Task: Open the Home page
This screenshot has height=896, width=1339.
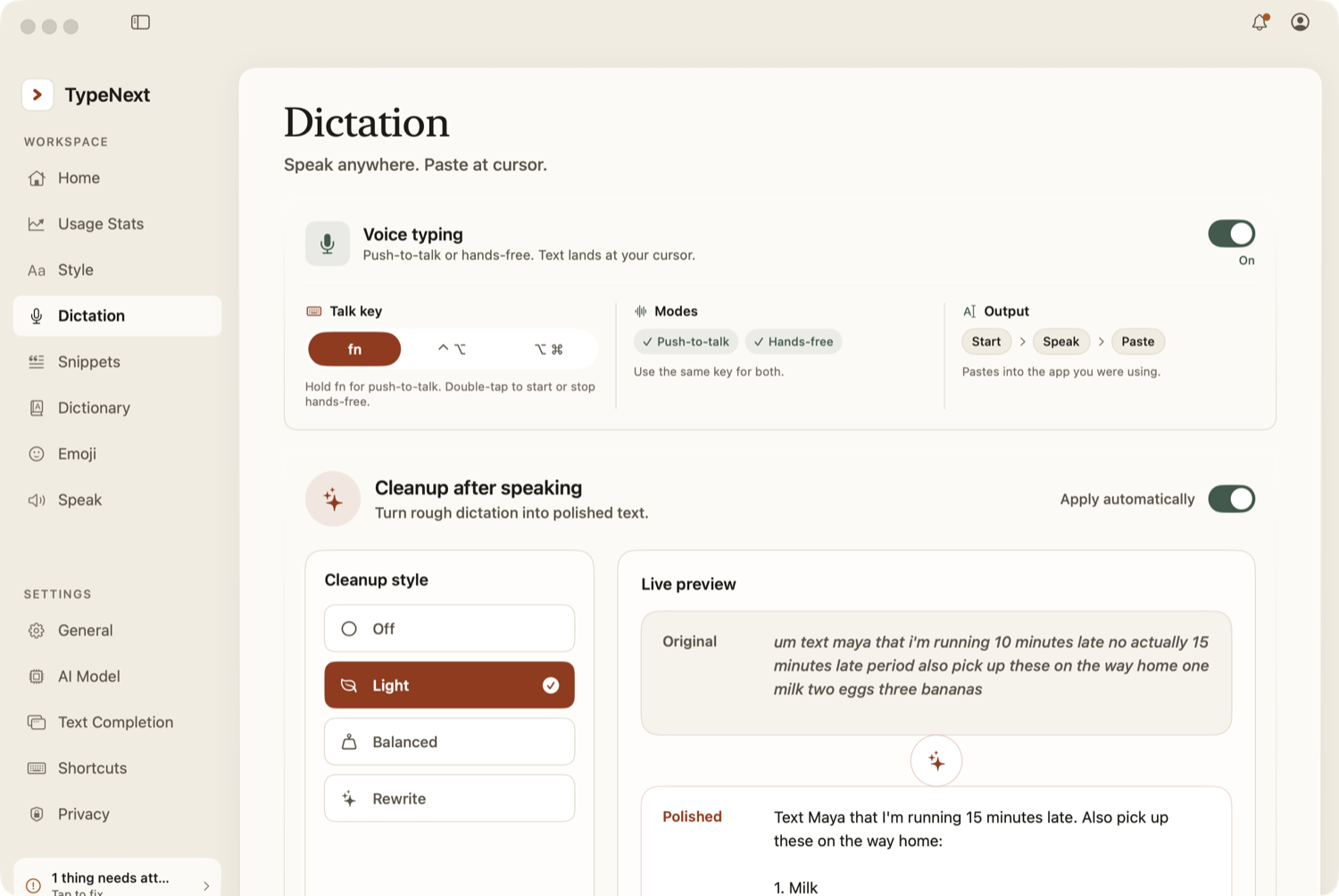Action: coord(117,178)
